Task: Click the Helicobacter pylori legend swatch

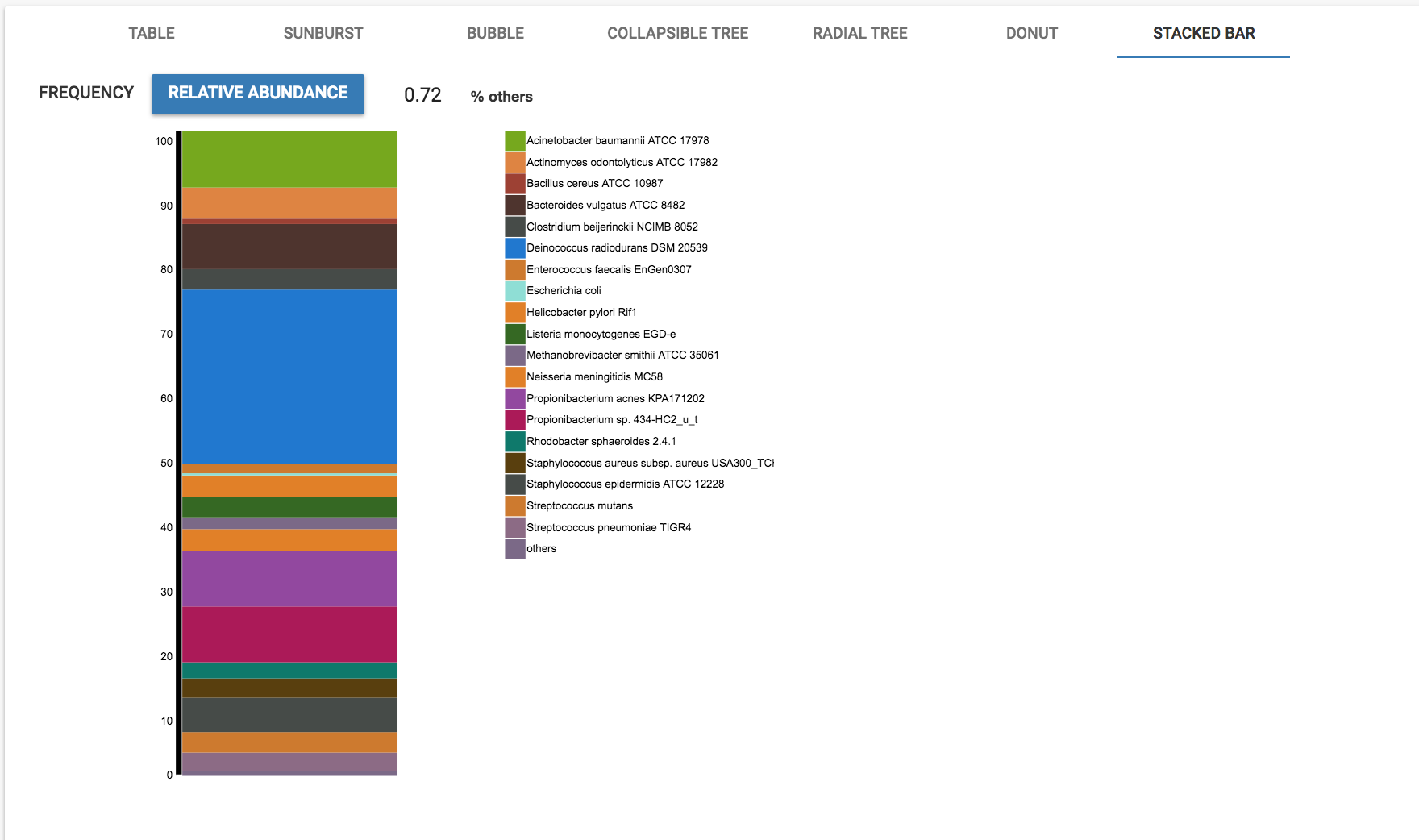Action: click(515, 313)
